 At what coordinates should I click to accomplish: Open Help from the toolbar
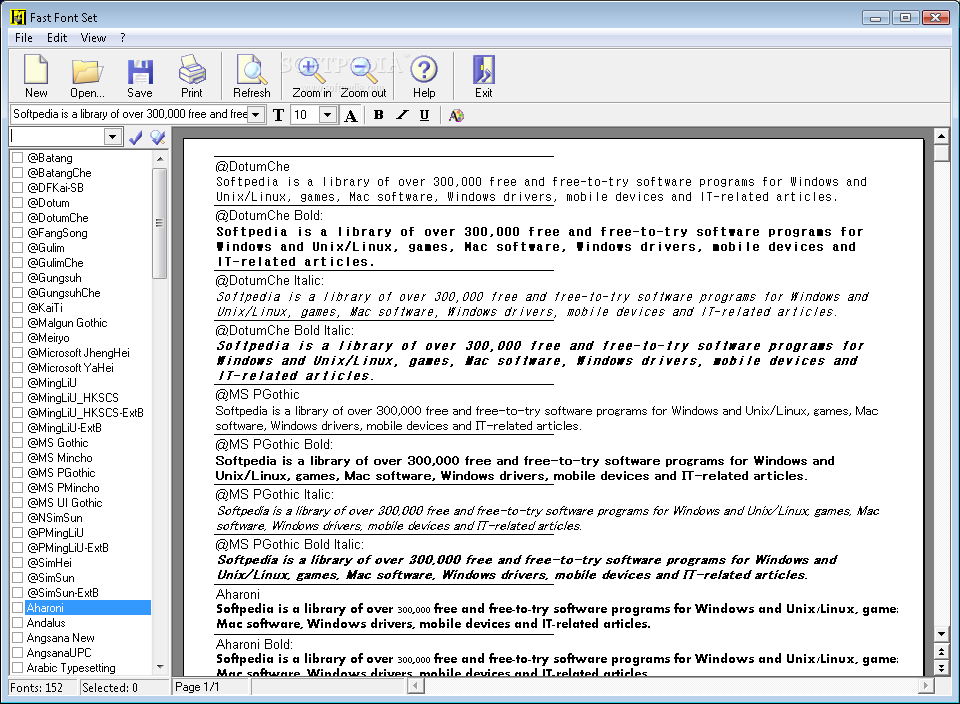[424, 76]
